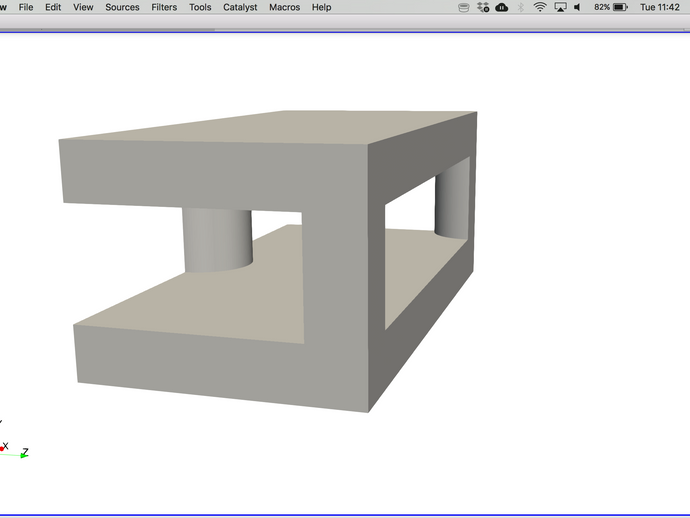This screenshot has width=690, height=518.
Task: Click the Tue 11:42 clock
Action: point(660,7)
